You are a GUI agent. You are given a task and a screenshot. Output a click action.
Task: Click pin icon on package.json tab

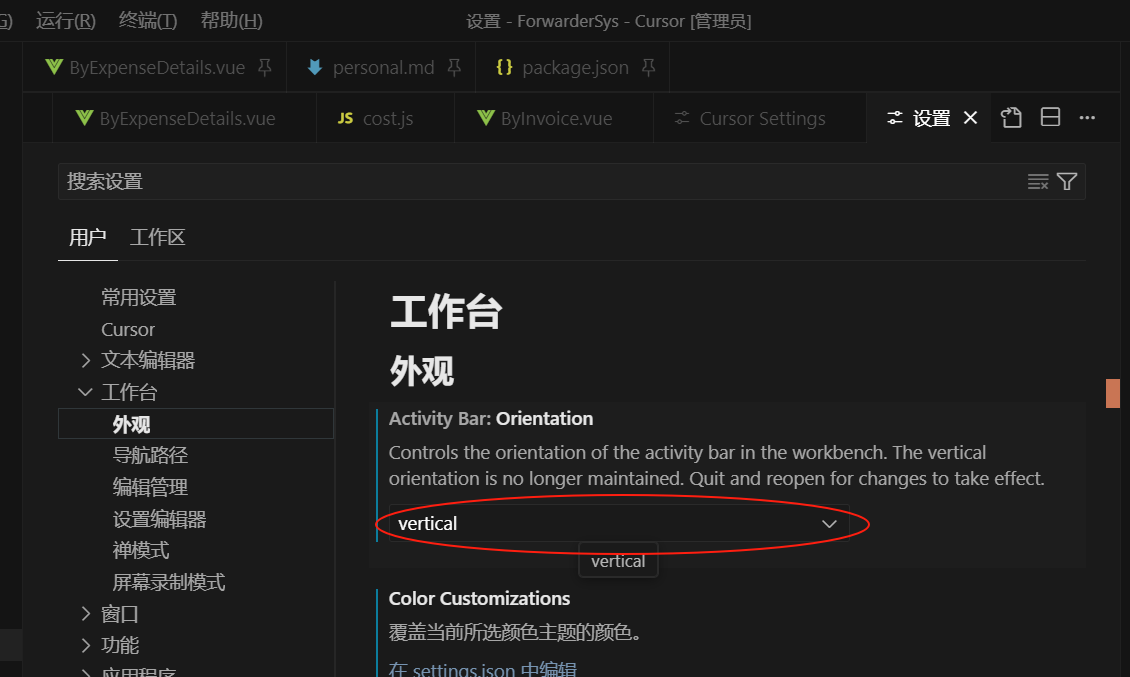[649, 68]
